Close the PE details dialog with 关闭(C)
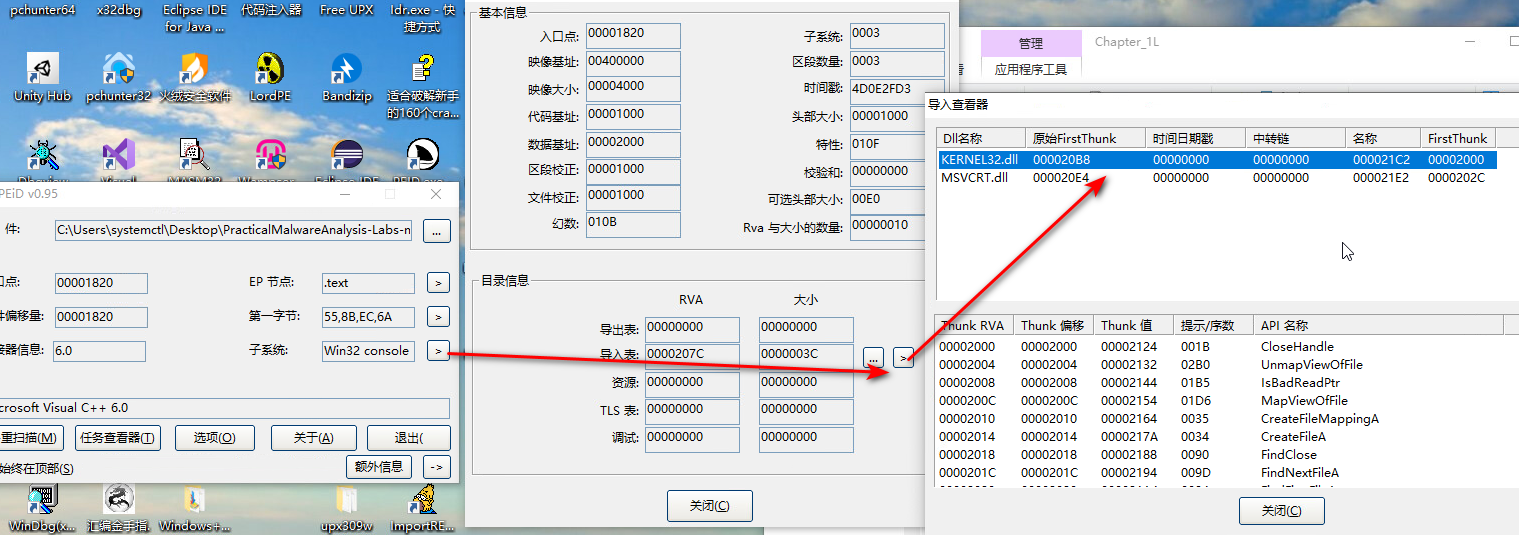 [710, 505]
